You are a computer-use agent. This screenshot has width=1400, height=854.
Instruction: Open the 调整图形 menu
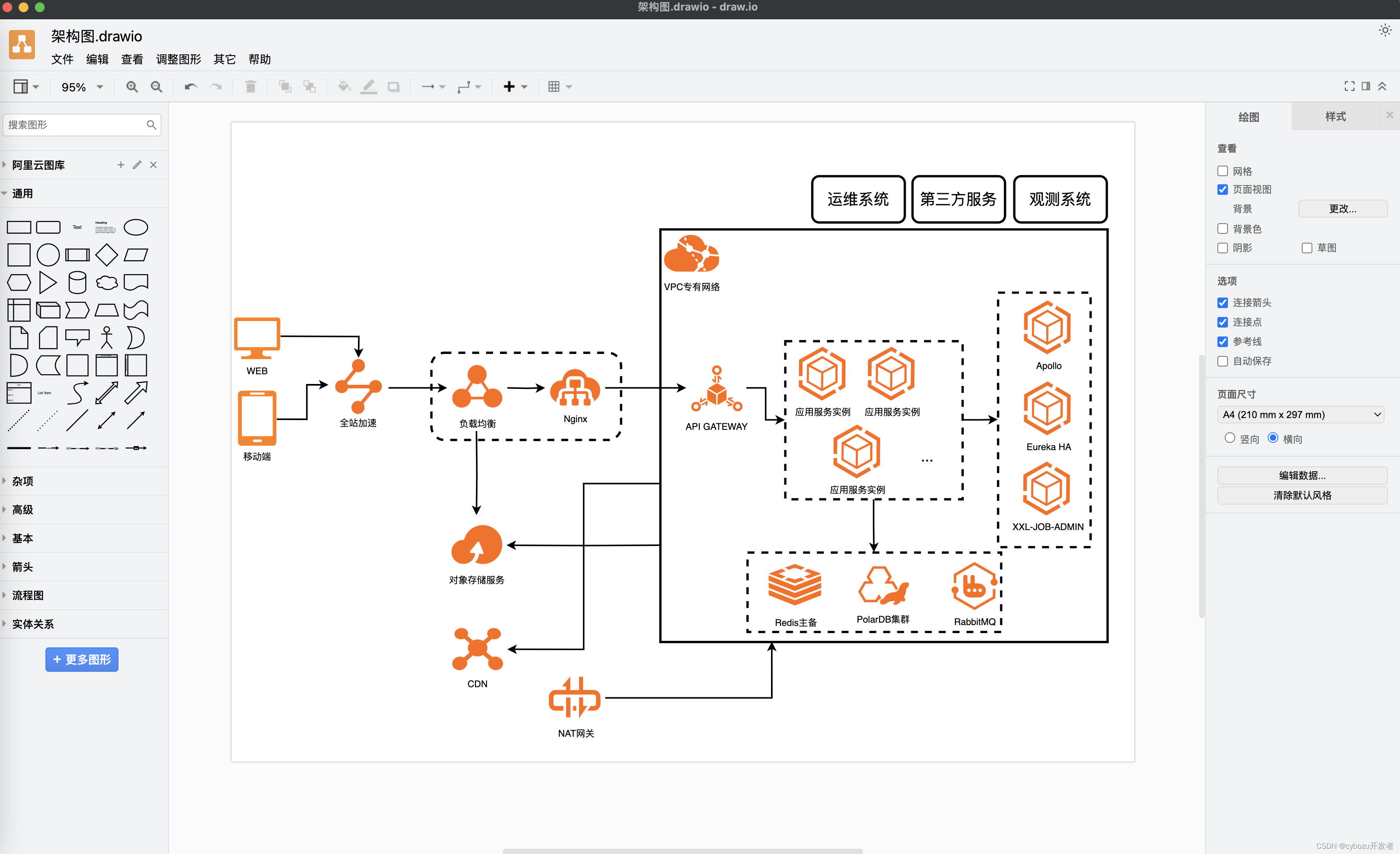click(179, 59)
